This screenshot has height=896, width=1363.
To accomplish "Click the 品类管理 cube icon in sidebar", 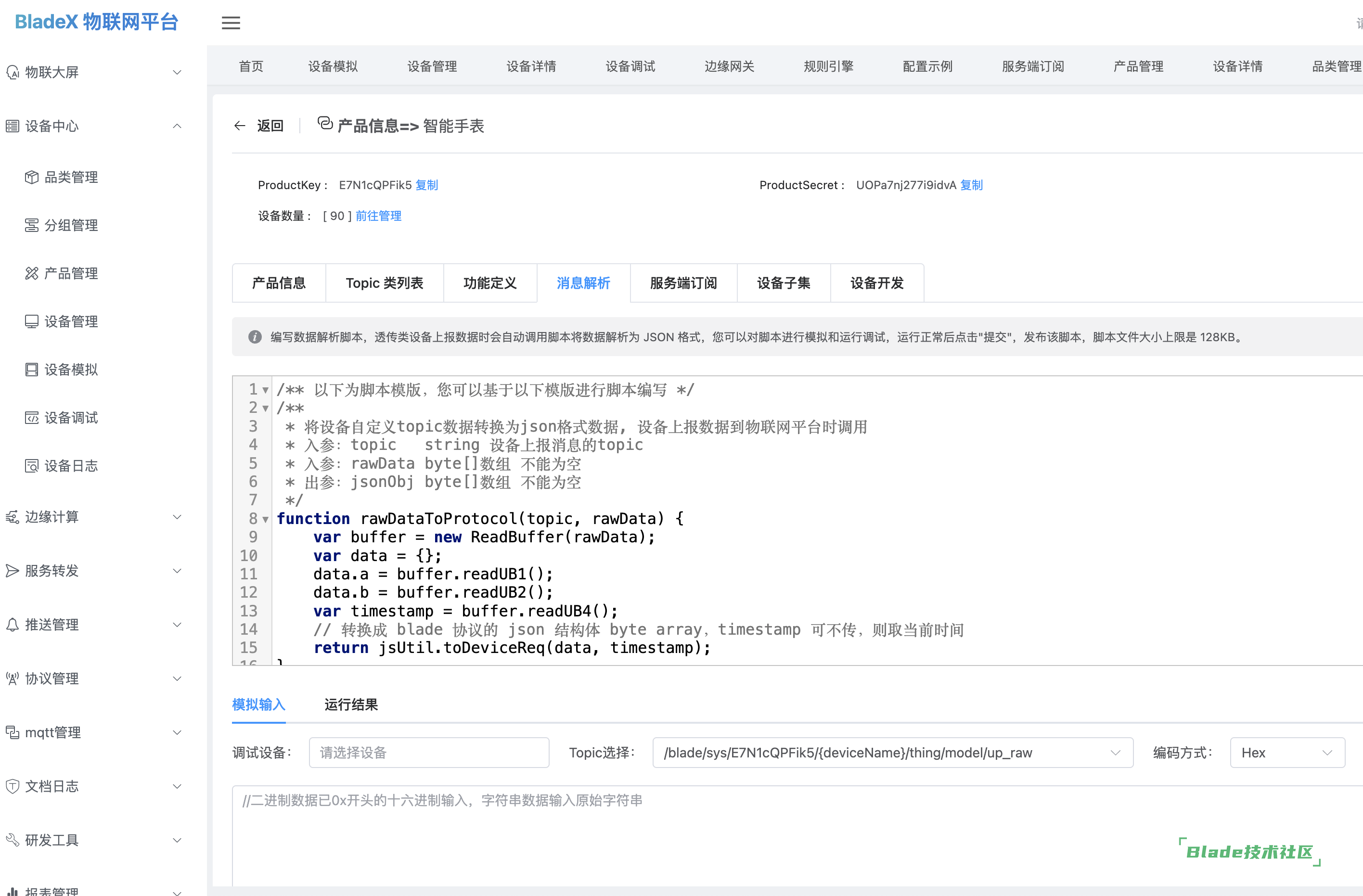I will (31, 178).
